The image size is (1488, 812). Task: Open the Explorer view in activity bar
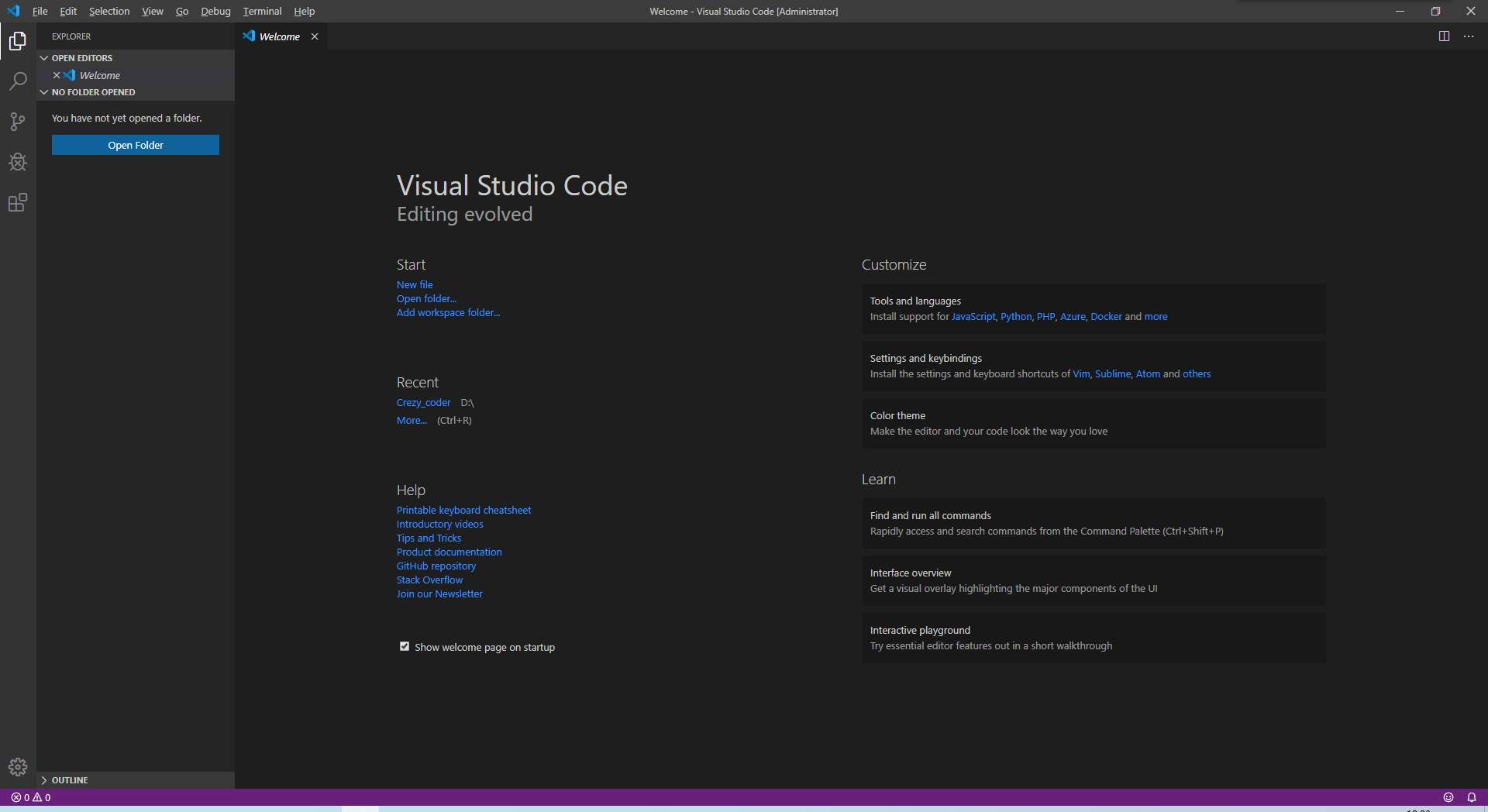(x=18, y=41)
